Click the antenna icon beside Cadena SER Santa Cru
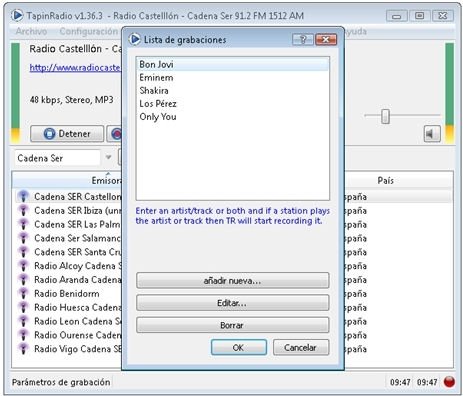The height and width of the screenshot is (396, 463). [23, 252]
